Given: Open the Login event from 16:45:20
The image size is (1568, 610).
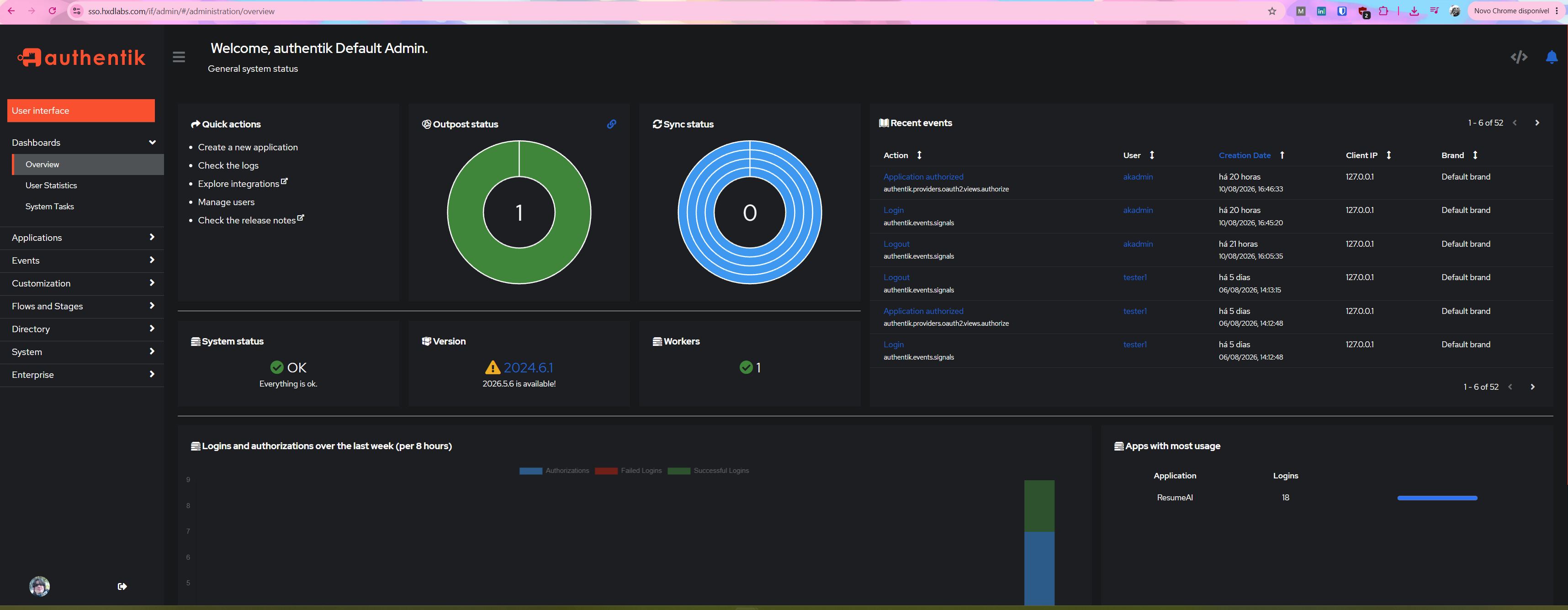Looking at the screenshot, I should click(x=894, y=211).
